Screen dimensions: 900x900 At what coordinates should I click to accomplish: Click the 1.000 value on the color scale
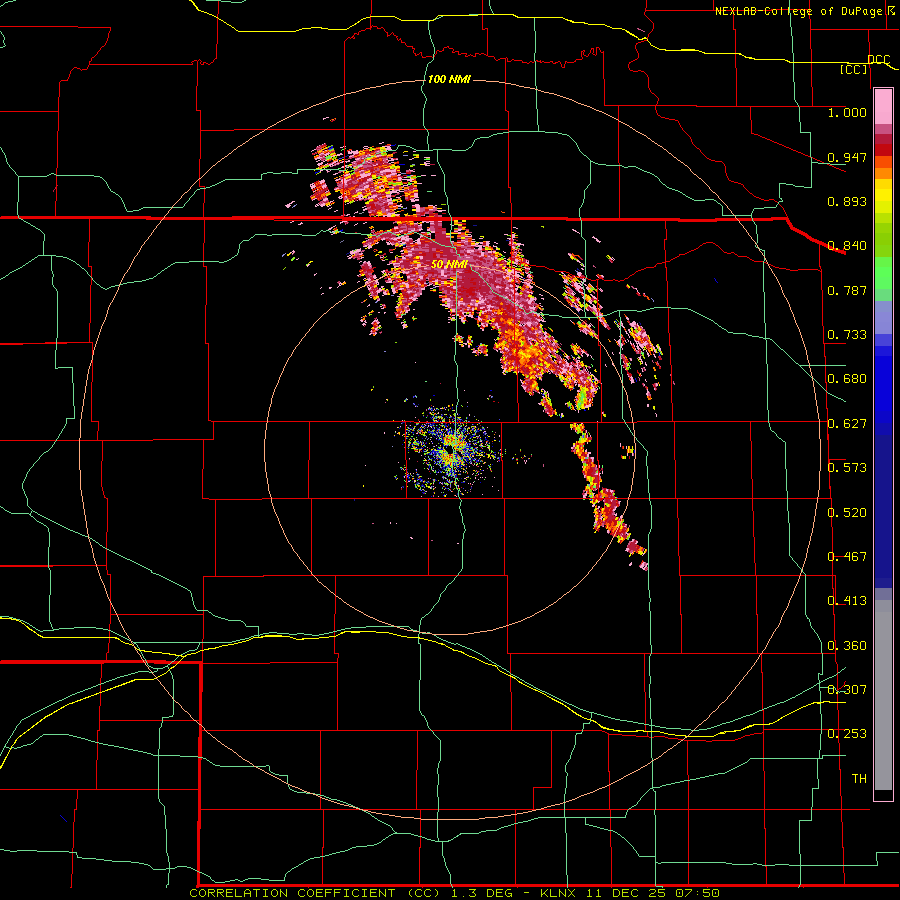coord(847,112)
